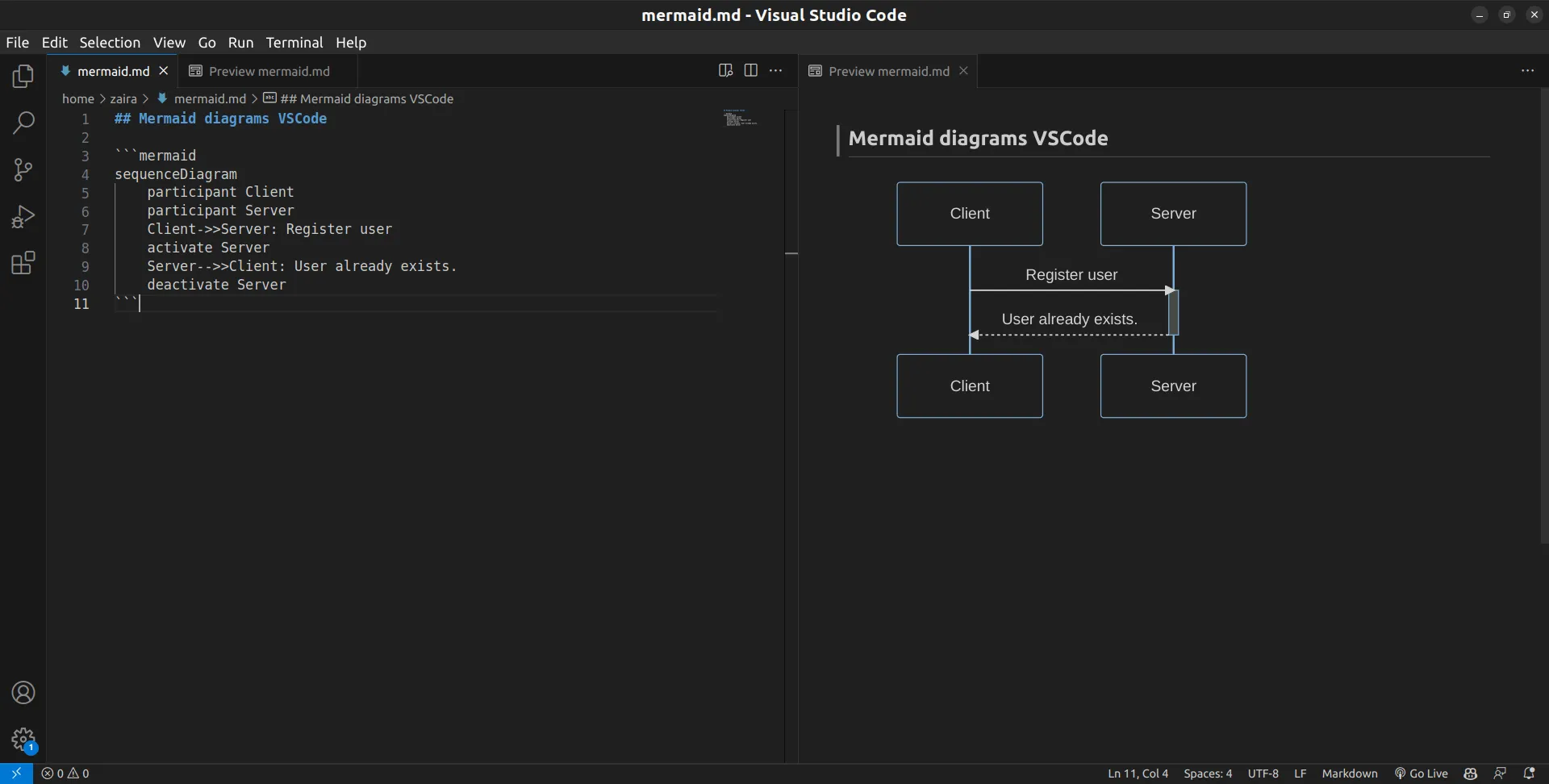Open the Run and Debug view
The width and height of the screenshot is (1549, 784).
23,216
